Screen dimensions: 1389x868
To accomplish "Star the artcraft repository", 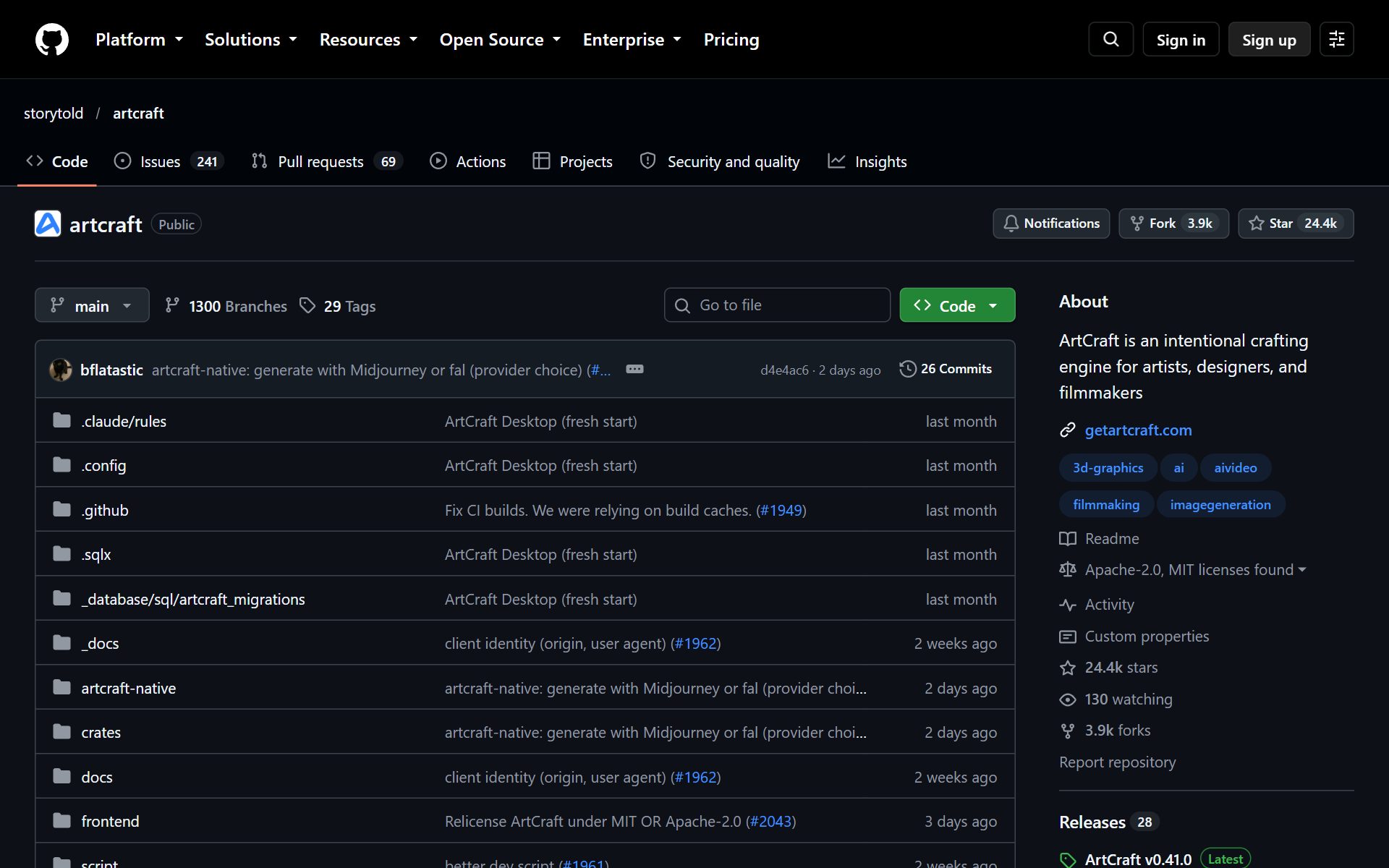I will [1295, 224].
